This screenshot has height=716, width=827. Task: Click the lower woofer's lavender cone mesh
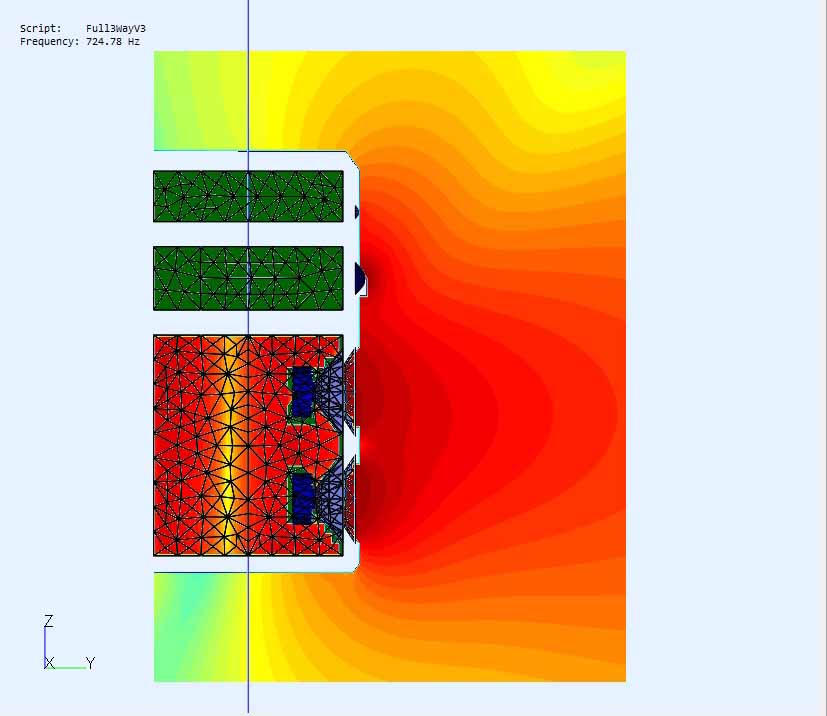[331, 499]
